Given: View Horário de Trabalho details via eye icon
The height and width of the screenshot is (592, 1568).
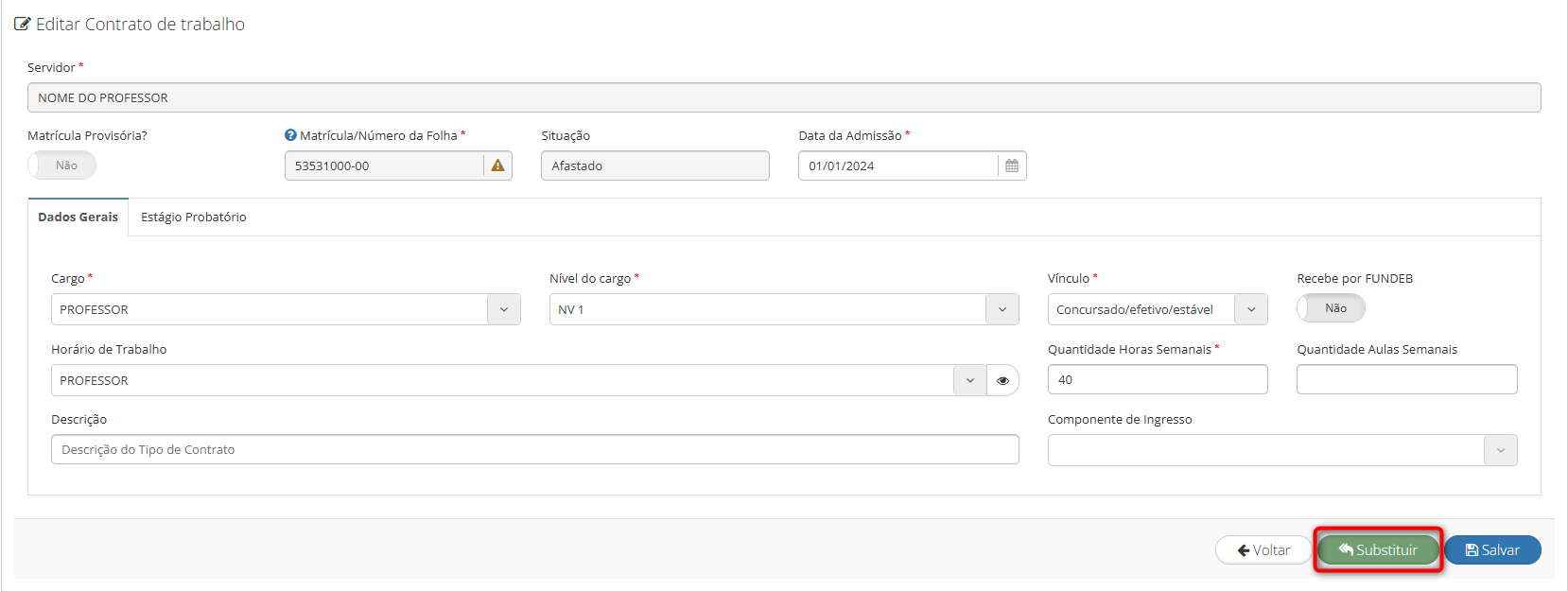Looking at the screenshot, I should pyautogui.click(x=1002, y=380).
